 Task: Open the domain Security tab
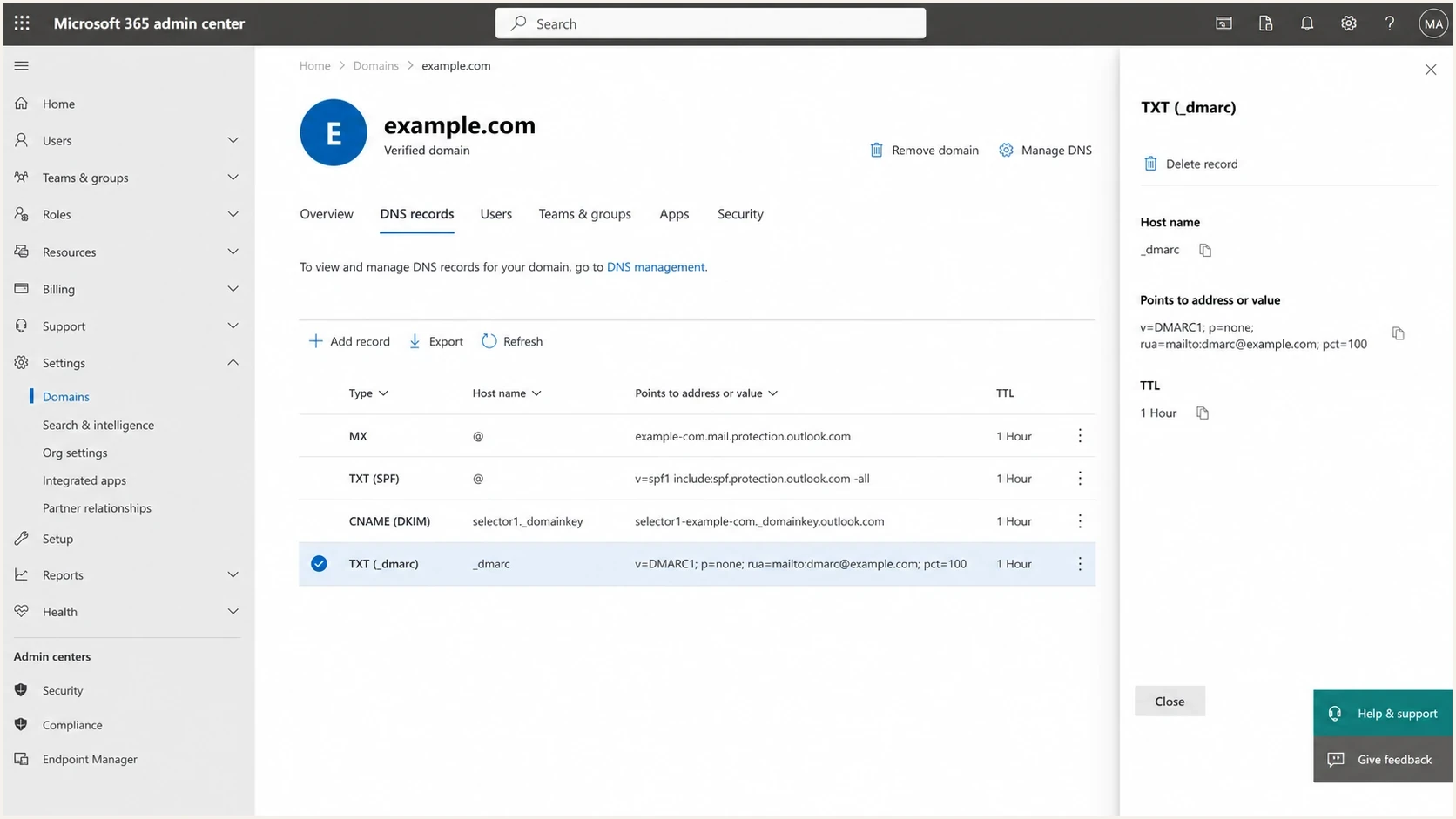click(740, 214)
